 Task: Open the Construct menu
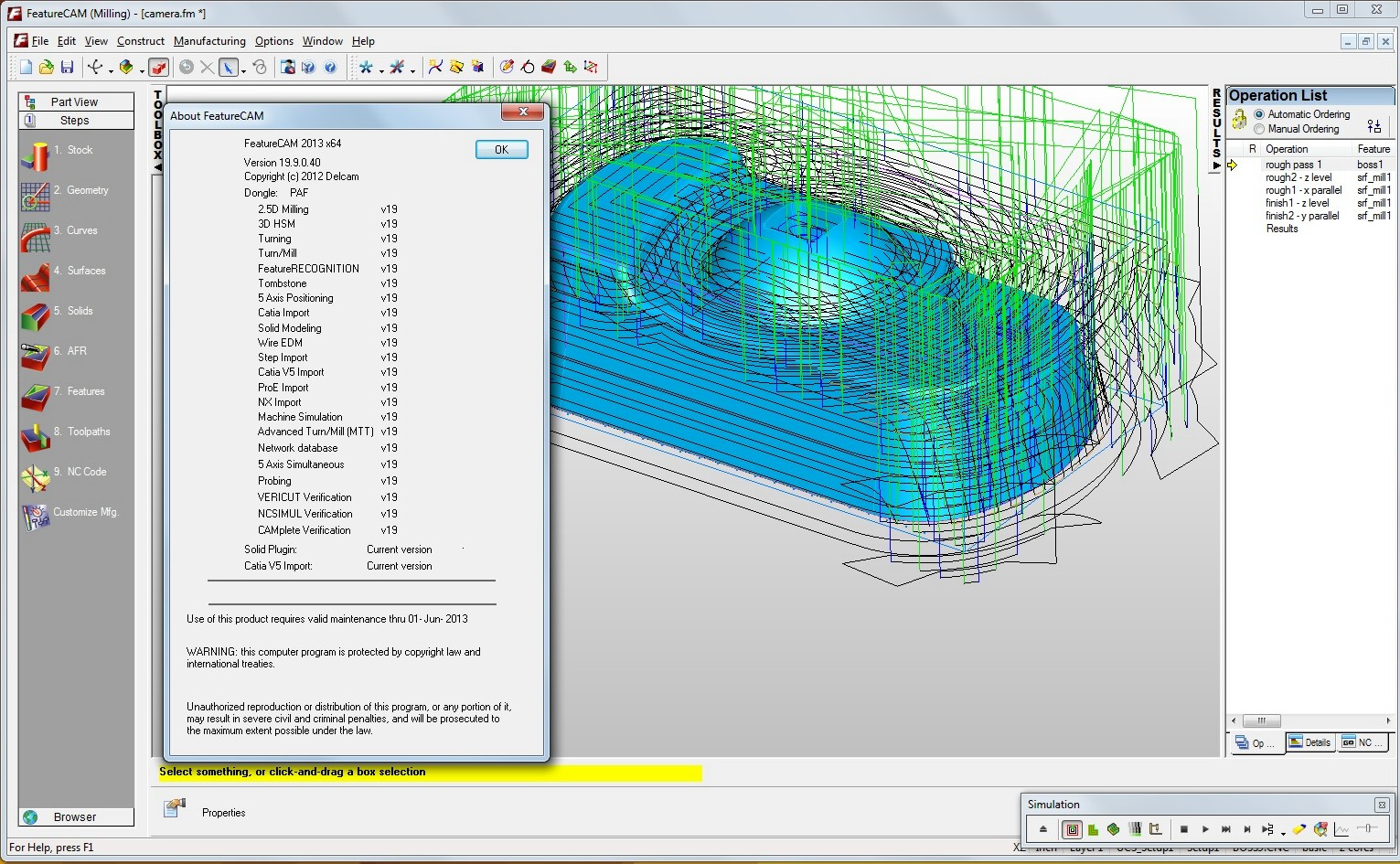tap(141, 41)
